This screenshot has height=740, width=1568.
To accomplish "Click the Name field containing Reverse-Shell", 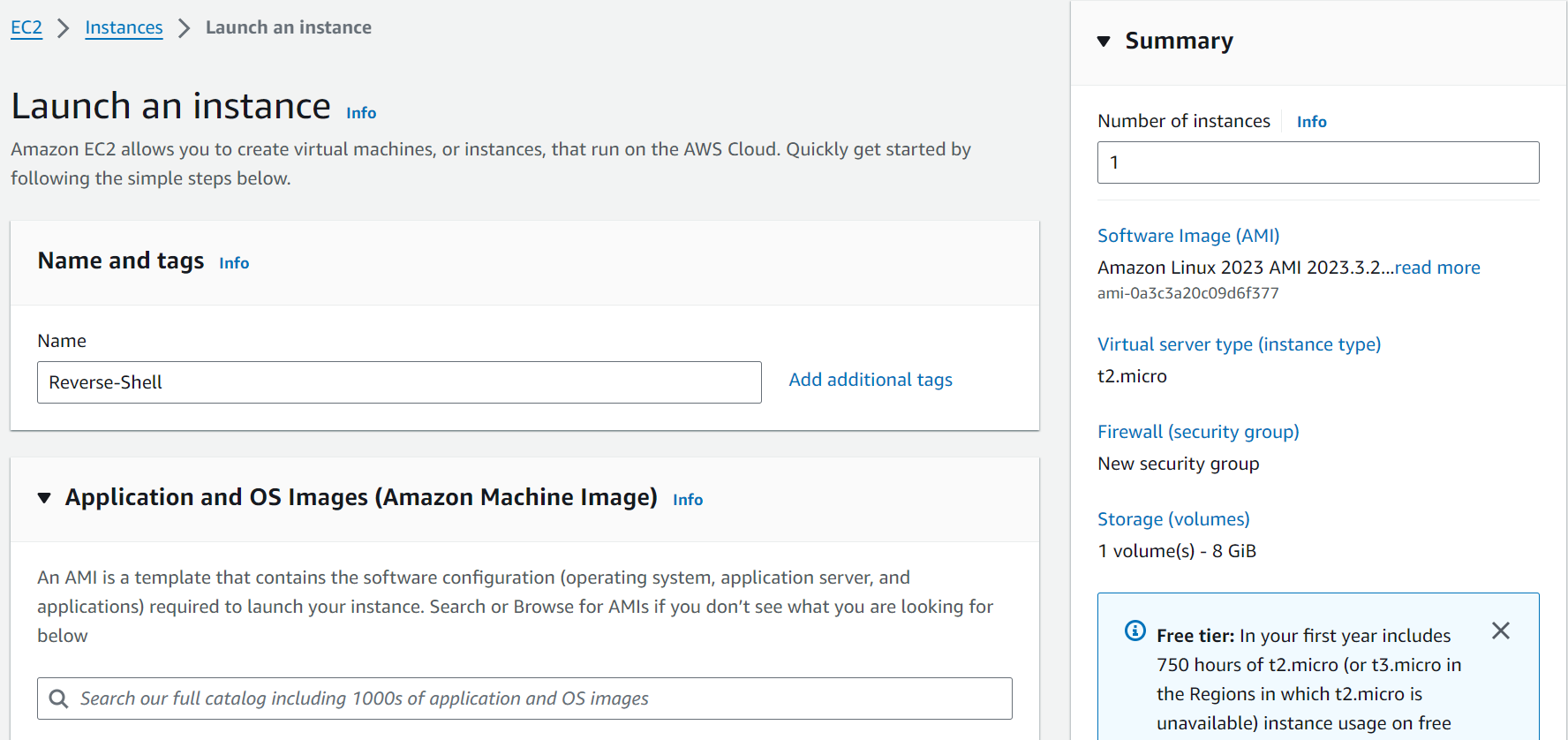I will (x=399, y=382).
